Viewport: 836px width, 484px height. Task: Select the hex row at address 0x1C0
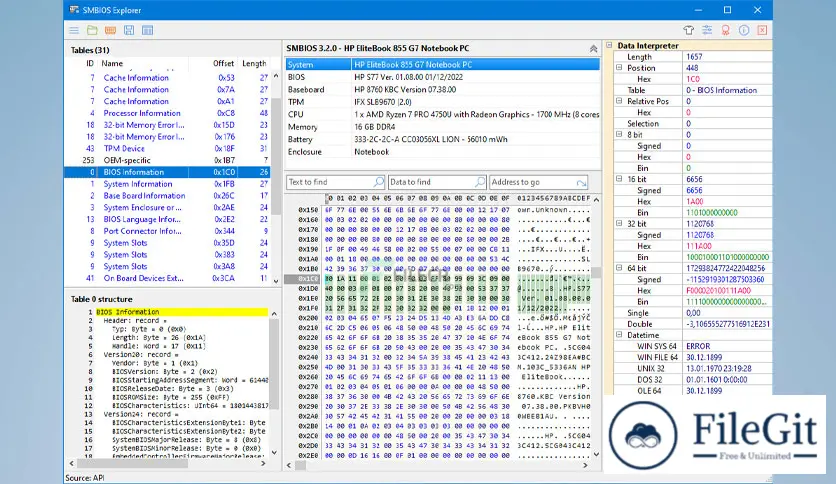click(x=437, y=278)
